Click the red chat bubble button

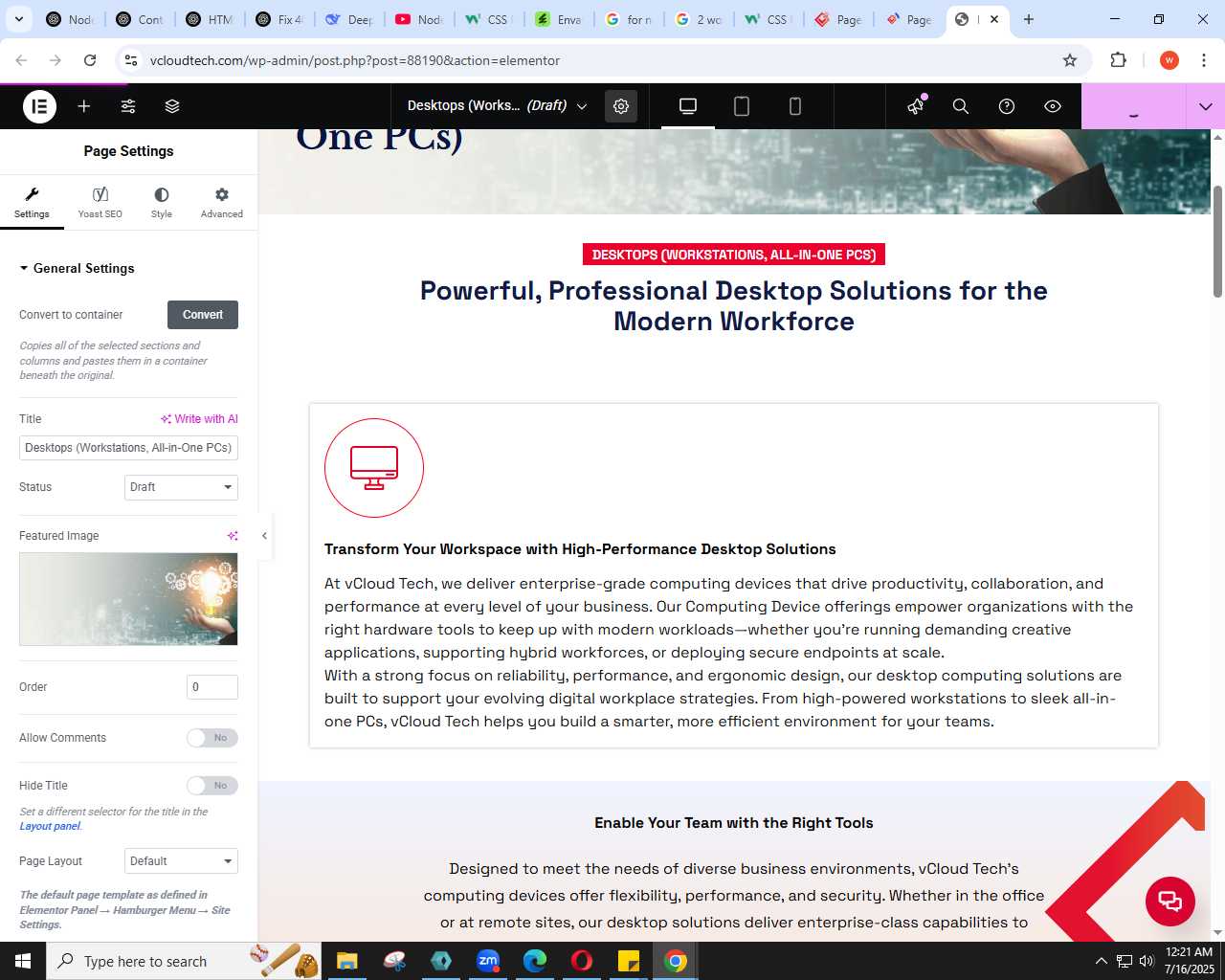point(1170,901)
